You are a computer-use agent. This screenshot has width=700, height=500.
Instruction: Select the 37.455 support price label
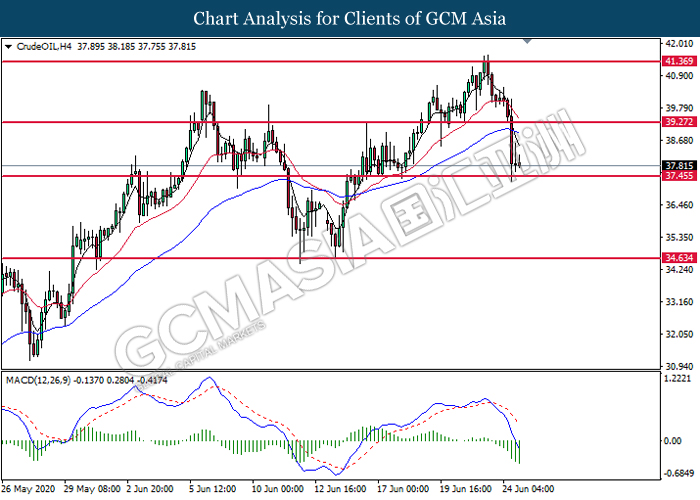(679, 175)
